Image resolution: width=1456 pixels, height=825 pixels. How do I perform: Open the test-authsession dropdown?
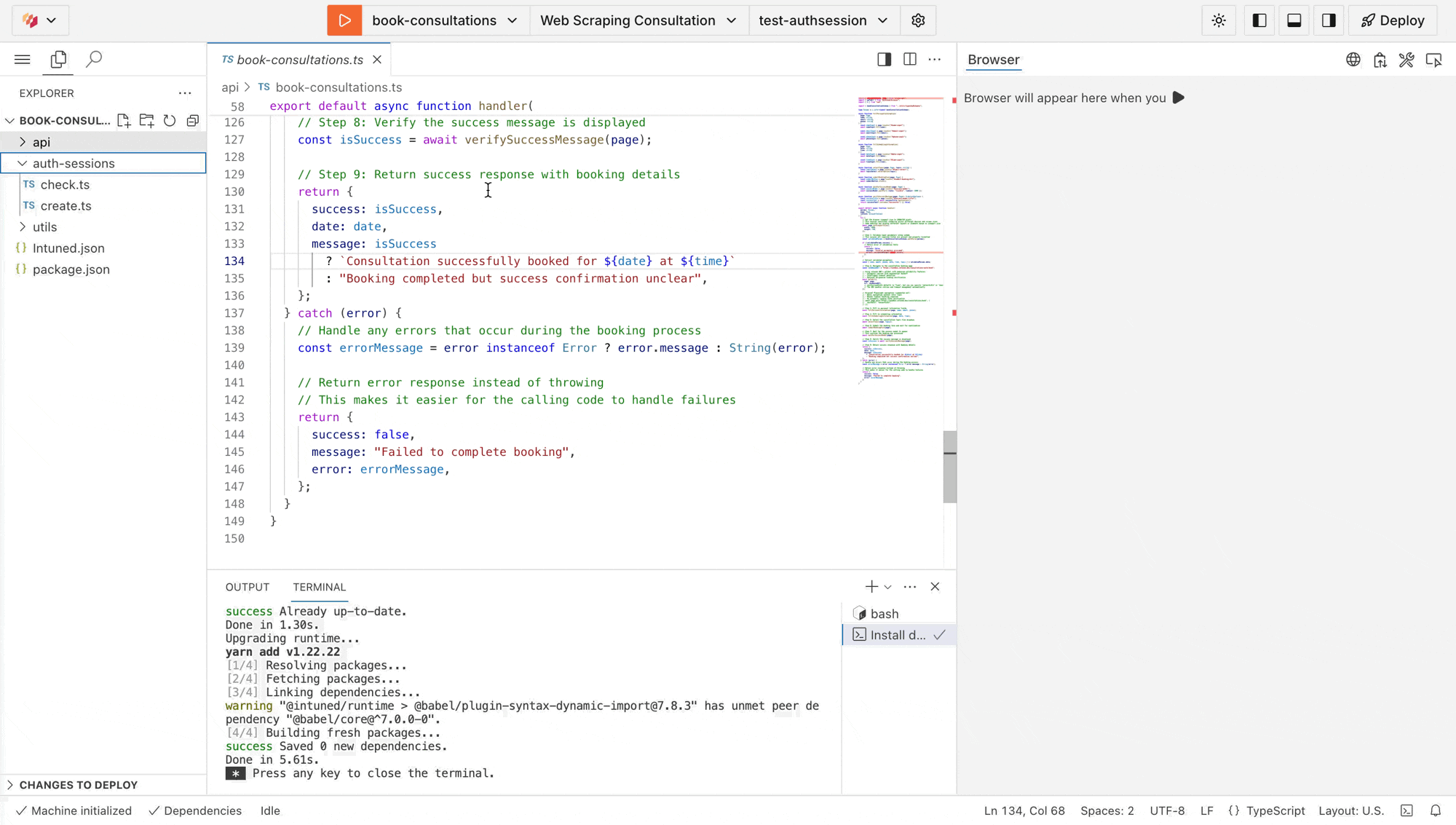(x=823, y=20)
